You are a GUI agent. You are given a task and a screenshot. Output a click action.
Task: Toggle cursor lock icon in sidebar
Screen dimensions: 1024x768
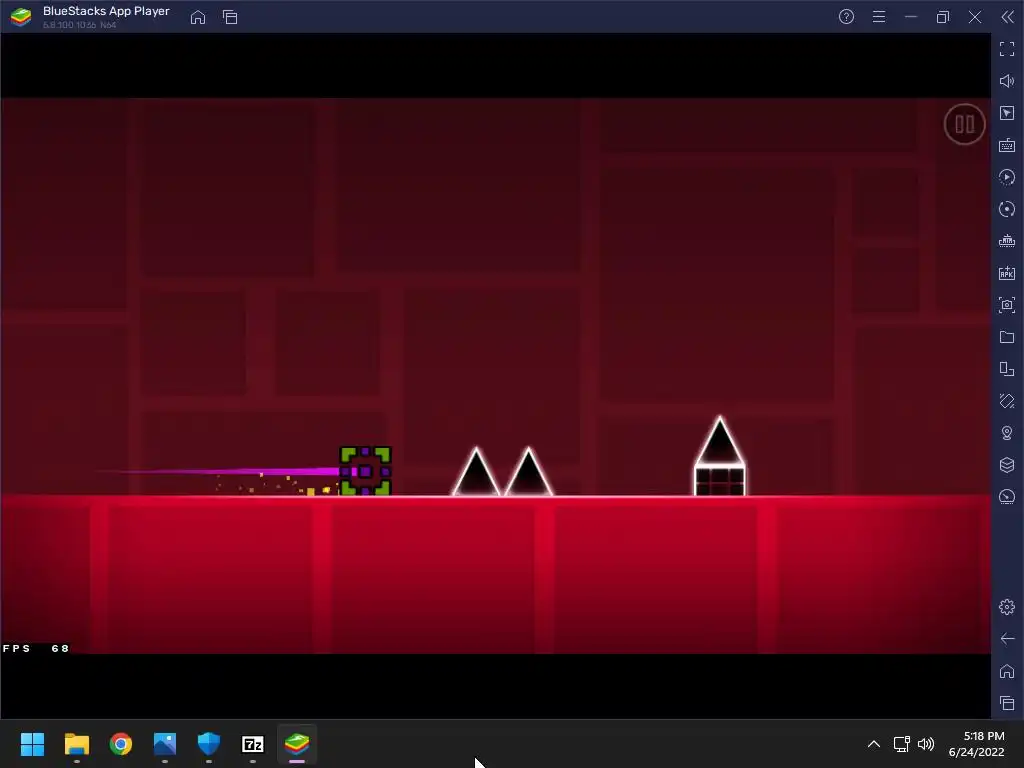(1007, 113)
